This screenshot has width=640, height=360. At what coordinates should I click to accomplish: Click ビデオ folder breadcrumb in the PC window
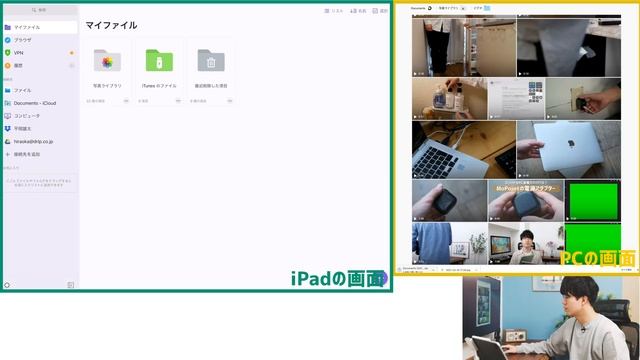point(482,8)
